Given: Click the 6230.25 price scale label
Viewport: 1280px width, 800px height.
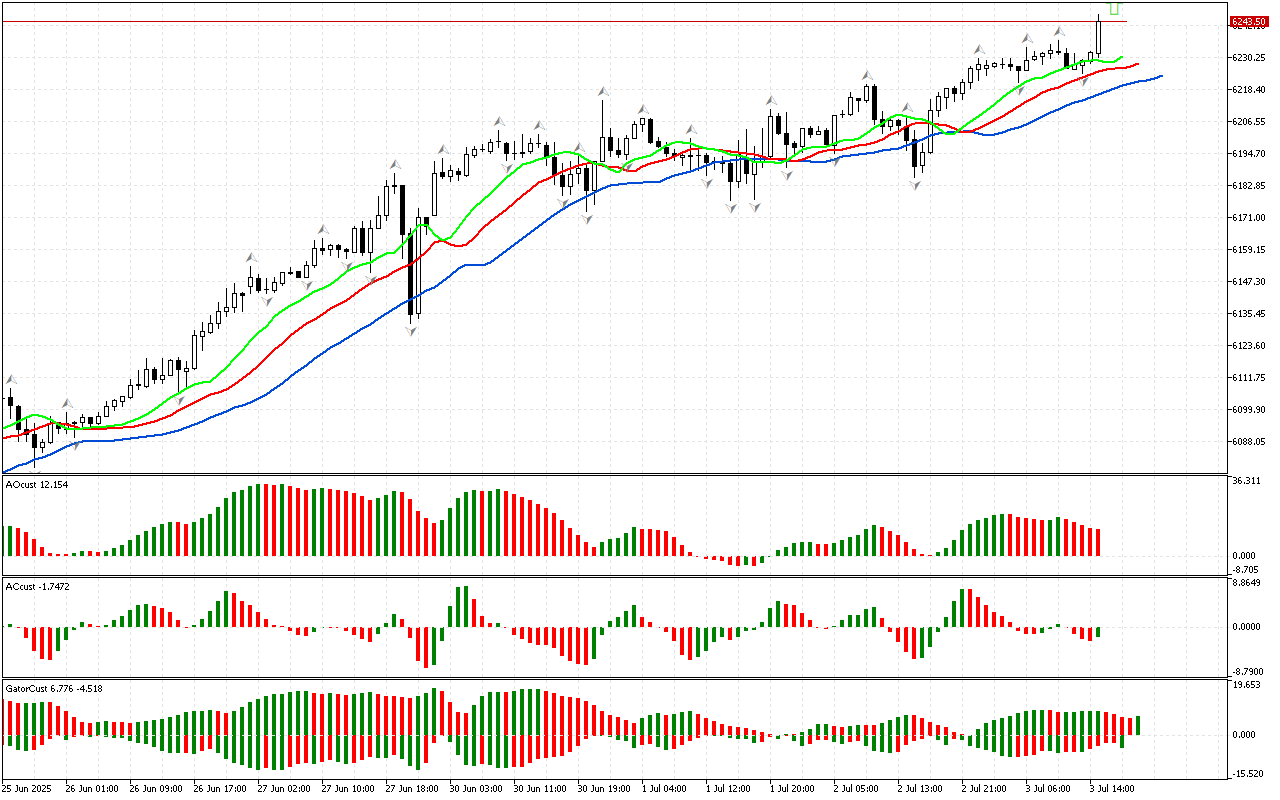Looking at the screenshot, I should point(1249,58).
